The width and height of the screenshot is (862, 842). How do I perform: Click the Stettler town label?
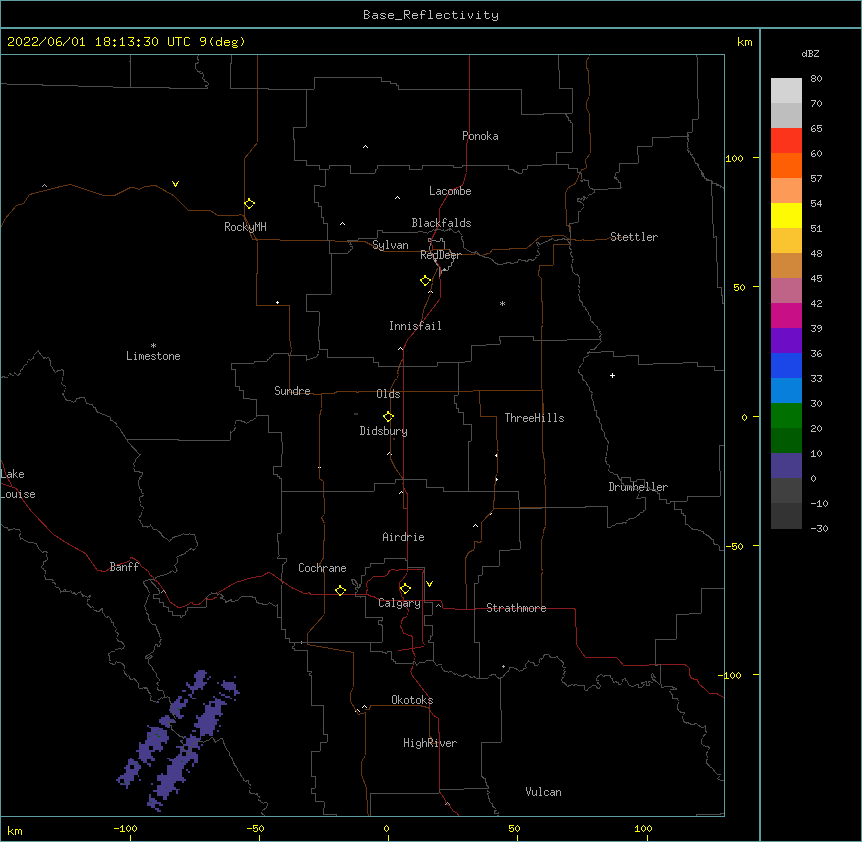point(634,237)
